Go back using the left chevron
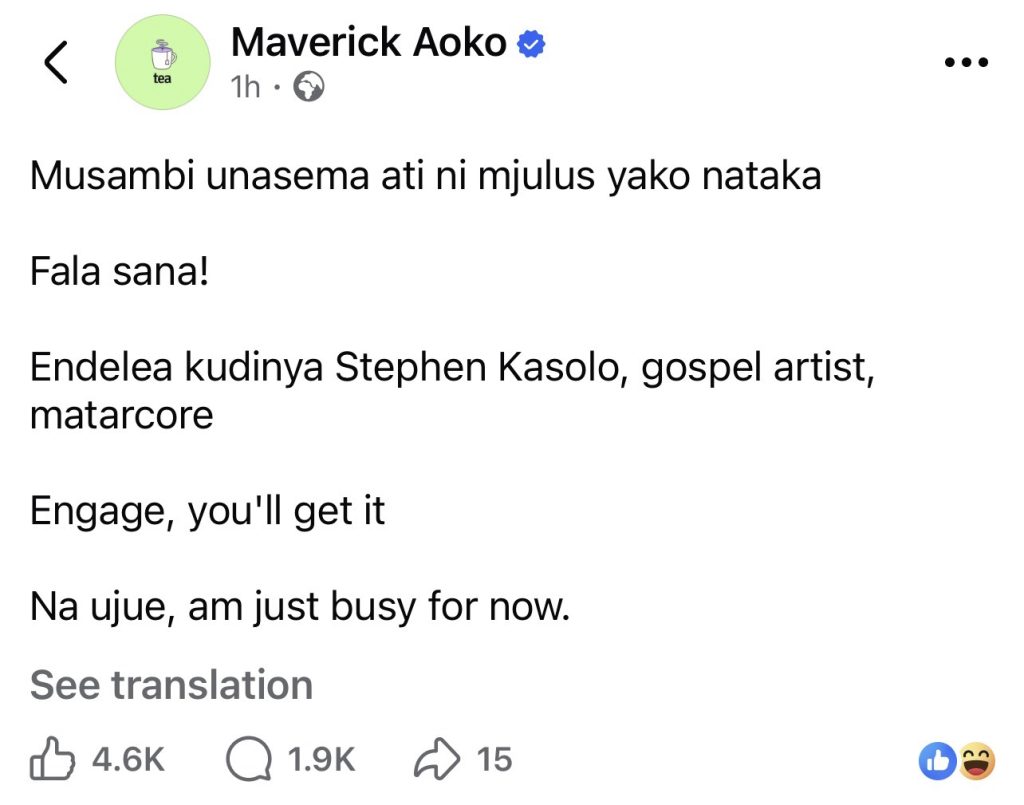This screenshot has height=805, width=1024. click(56, 64)
